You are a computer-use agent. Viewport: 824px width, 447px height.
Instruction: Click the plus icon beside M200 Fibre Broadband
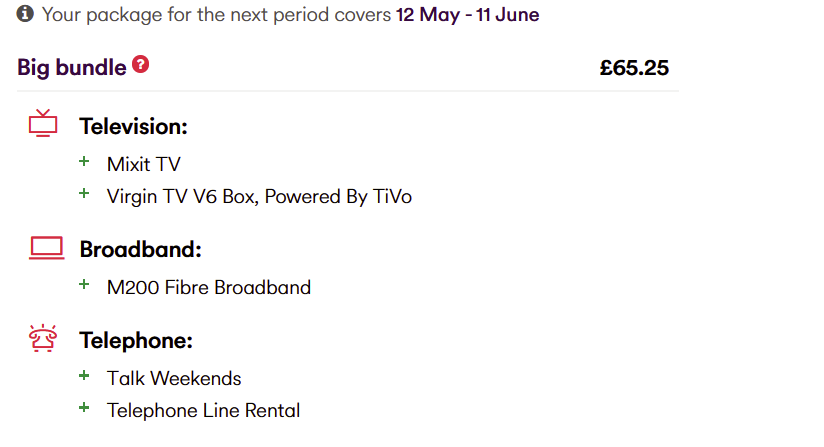click(85, 285)
